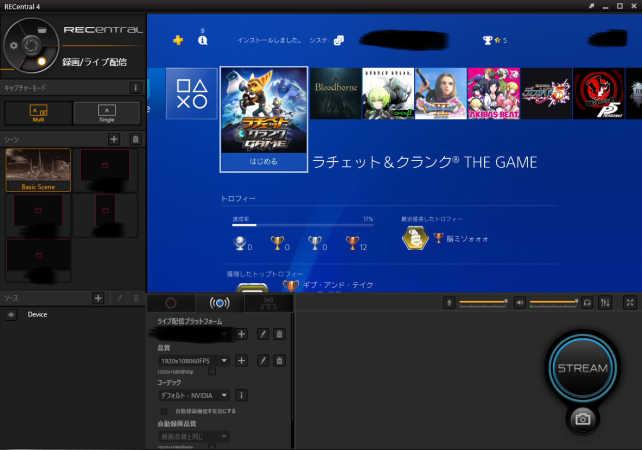The height and width of the screenshot is (450, 642).
Task: Delete the 1920x1080 60FPS quality profile
Action: pos(279,361)
